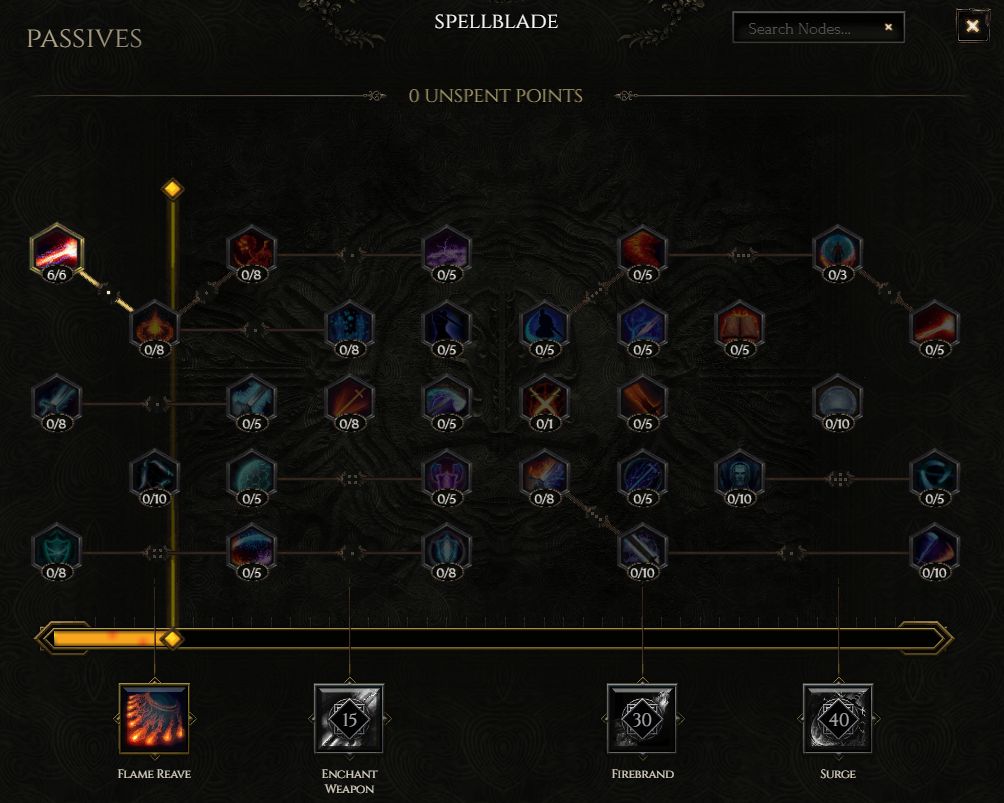
Task: Click the teal shield 0/8 passive node
Action: (x=56, y=551)
